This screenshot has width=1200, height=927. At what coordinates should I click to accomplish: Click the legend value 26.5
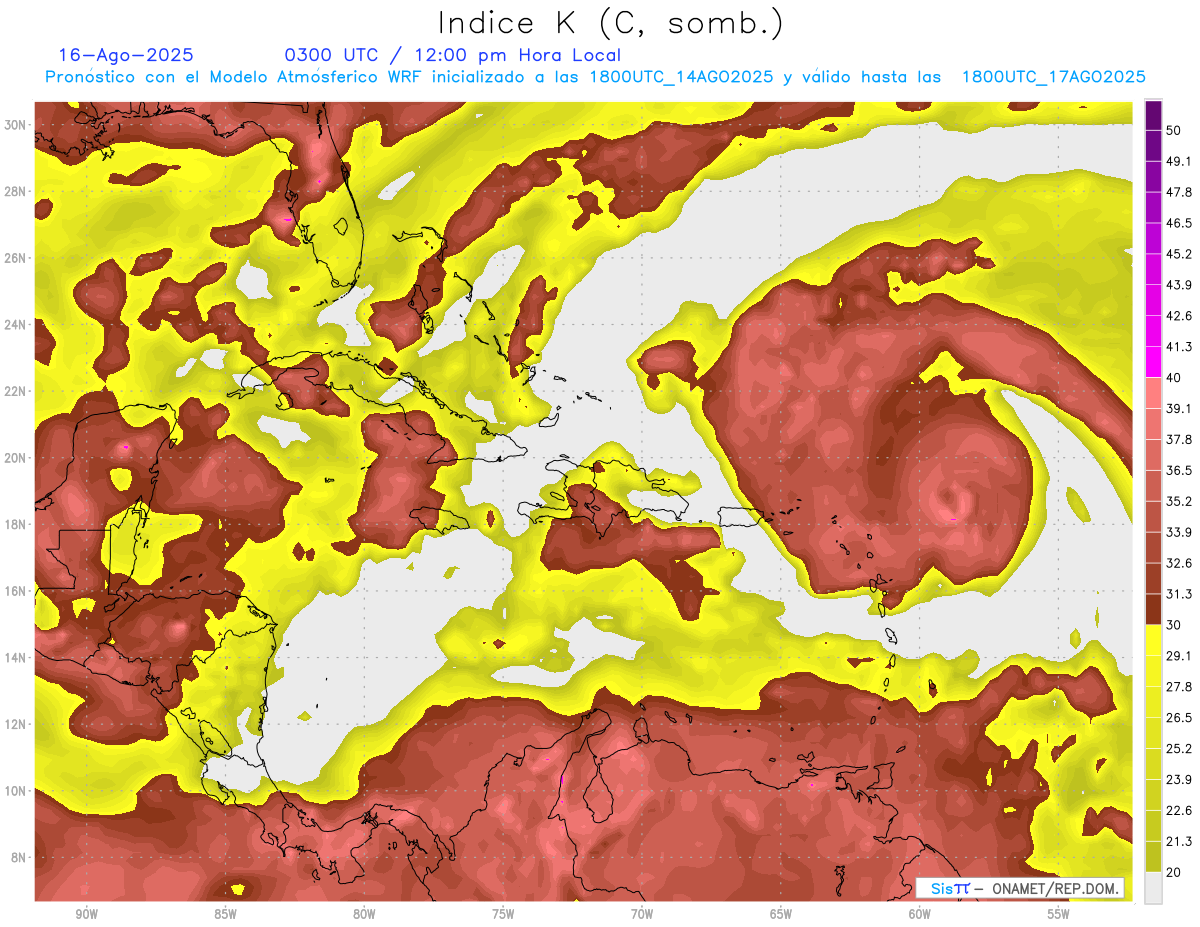click(x=1179, y=718)
